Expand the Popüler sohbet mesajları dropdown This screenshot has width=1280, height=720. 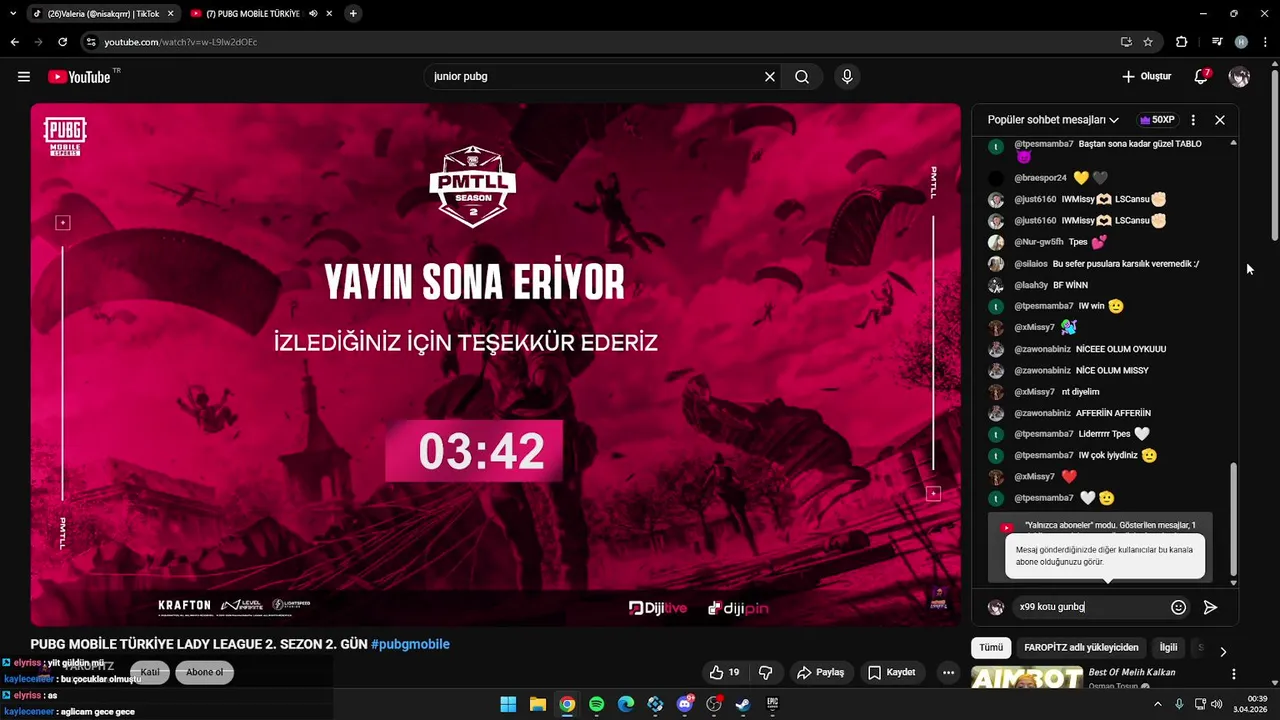coord(1053,120)
